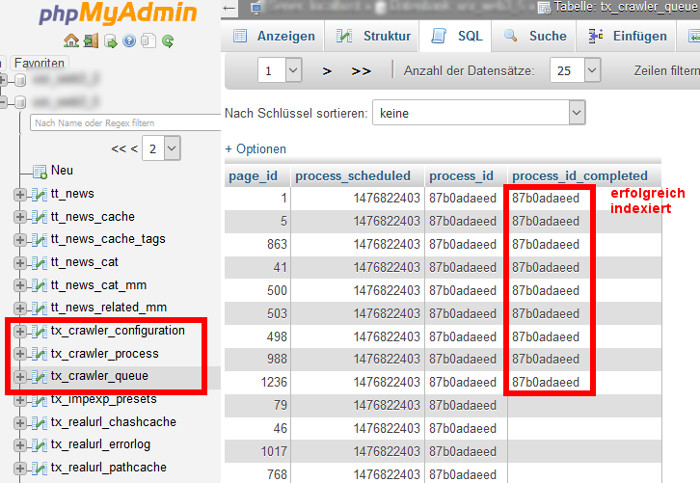Open the page number dropdown in sidebar
This screenshot has height=483, width=700.
click(162, 148)
